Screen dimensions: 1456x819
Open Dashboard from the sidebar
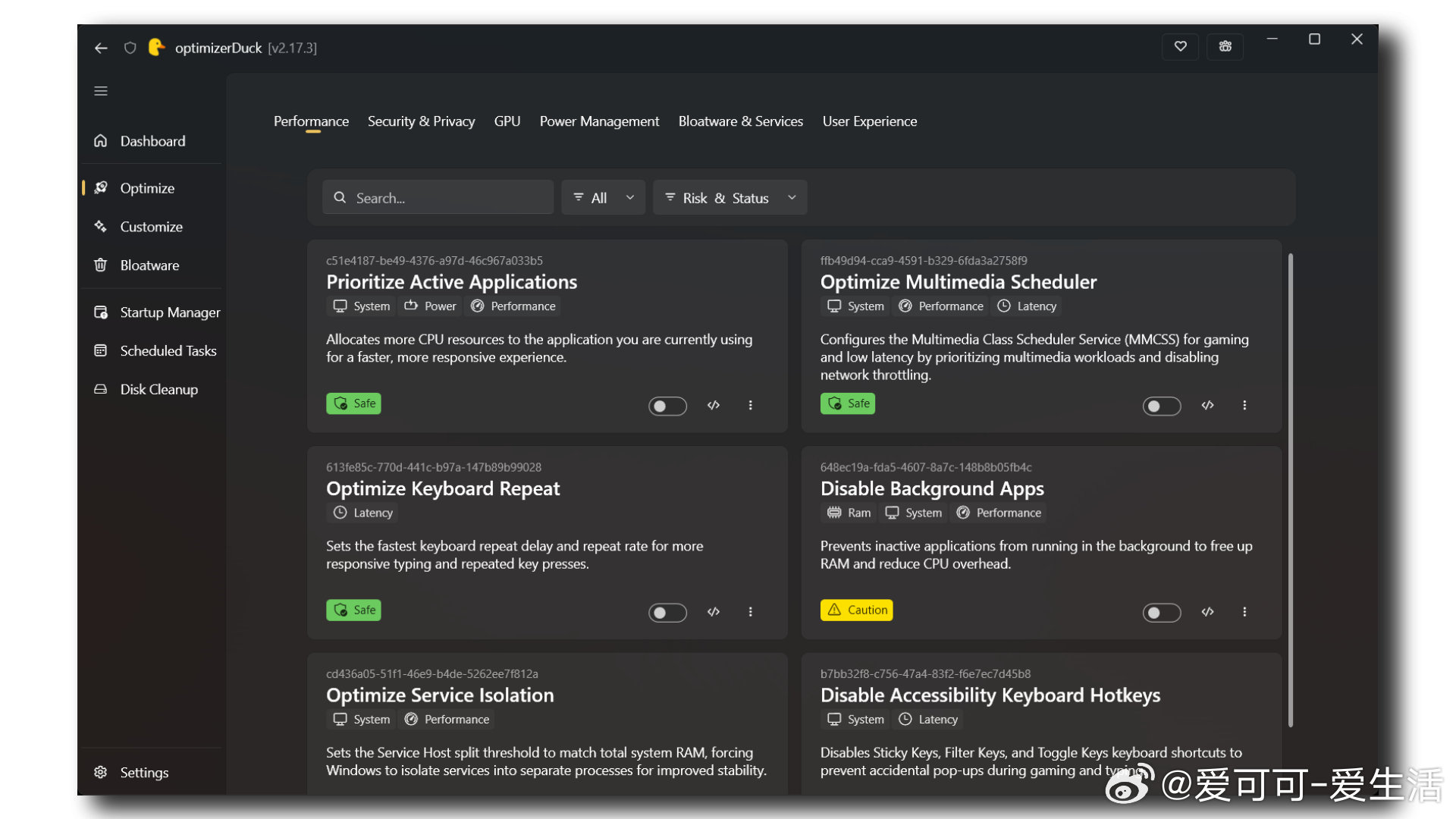(152, 141)
